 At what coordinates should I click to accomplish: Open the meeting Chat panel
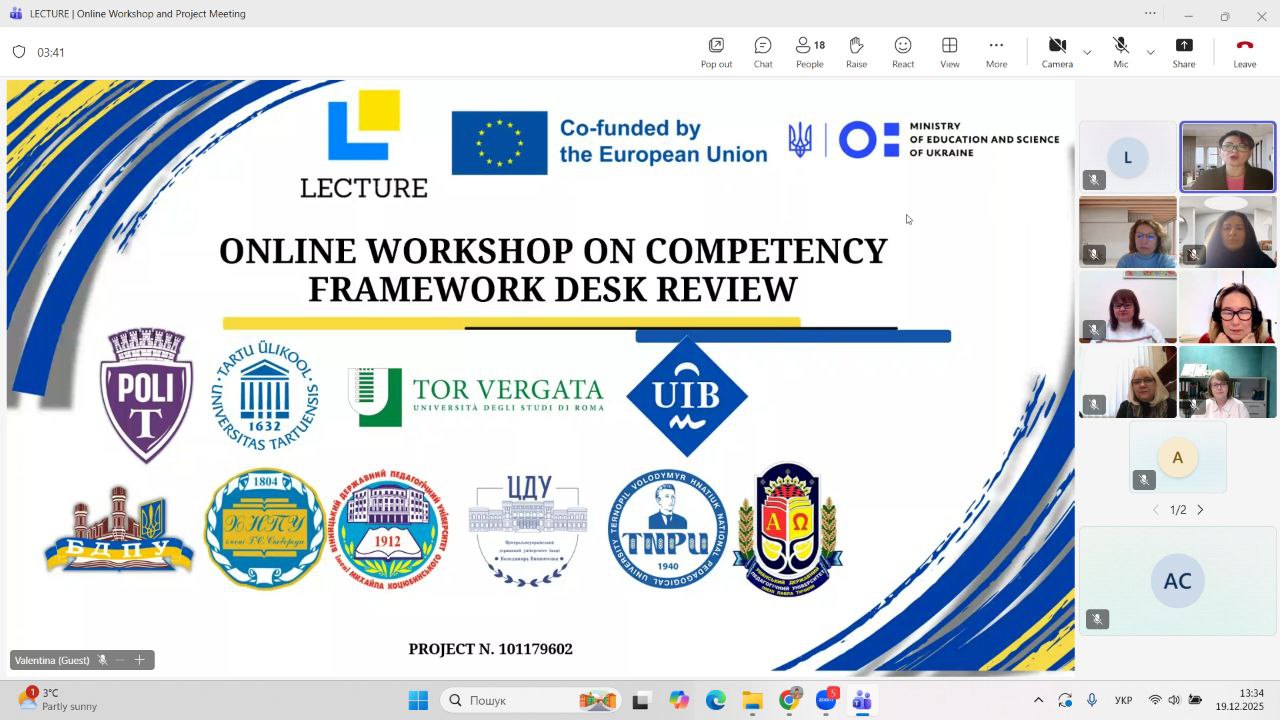[763, 52]
